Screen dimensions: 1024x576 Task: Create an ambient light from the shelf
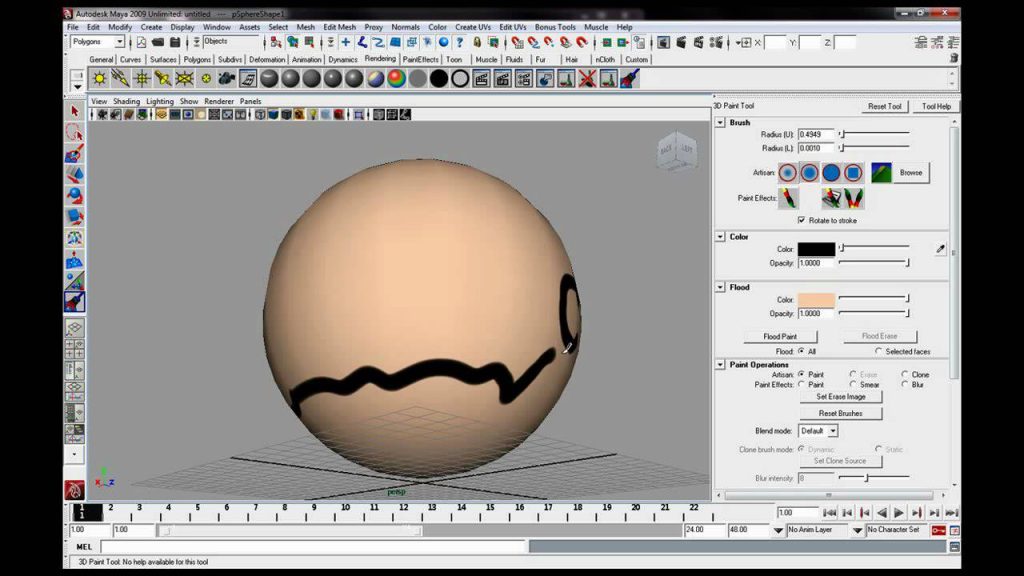pyautogui.click(x=99, y=79)
